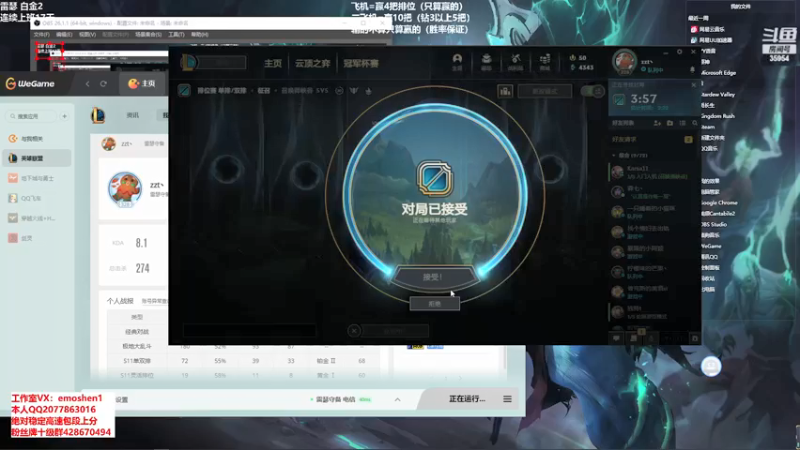Click the 主页 tab in League client
Viewport: 800px width, 450px height.
tap(273, 63)
